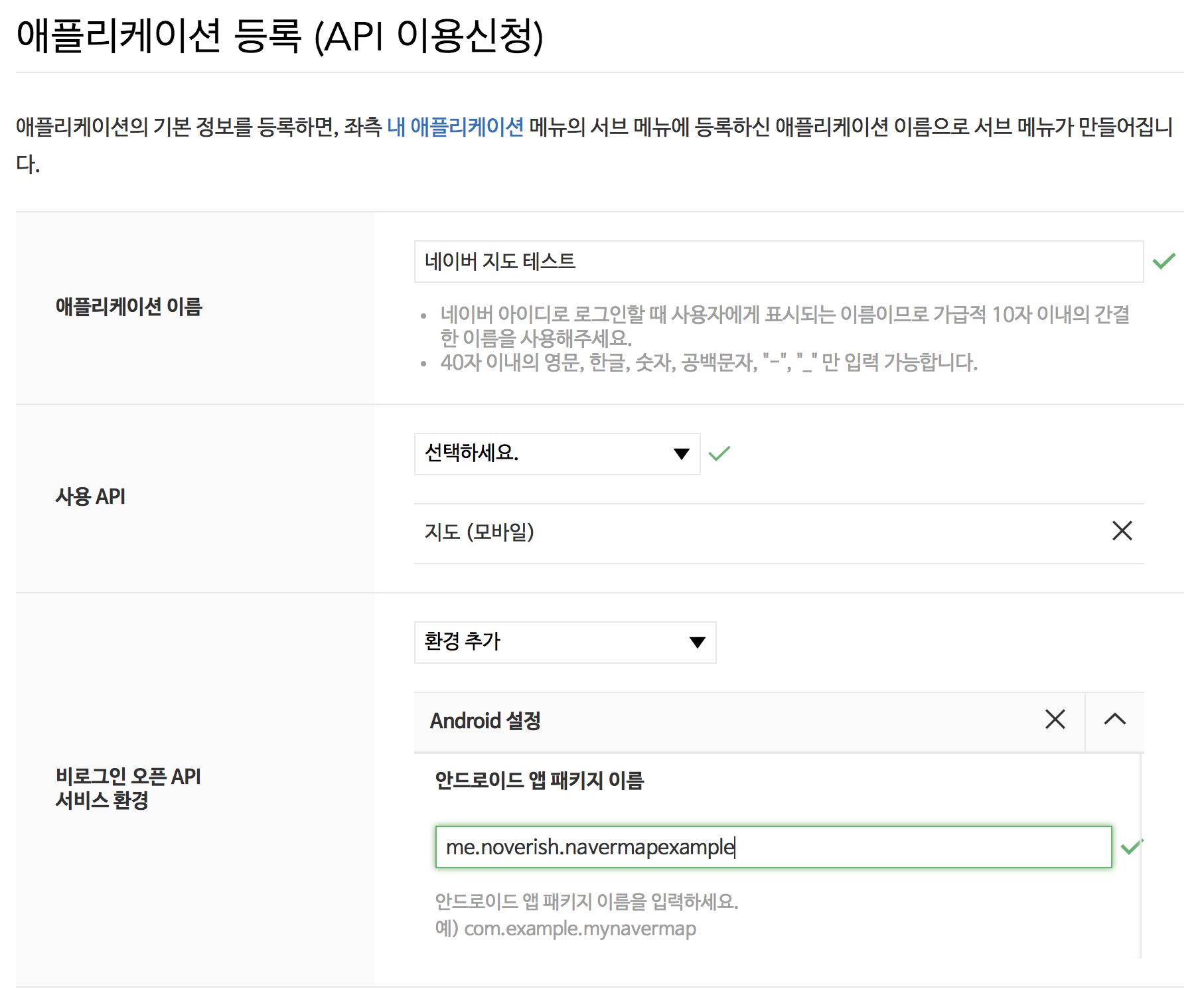Screen dimensions: 1204x997
Task: Click green checkmark next to API dropdown
Action: point(719,454)
